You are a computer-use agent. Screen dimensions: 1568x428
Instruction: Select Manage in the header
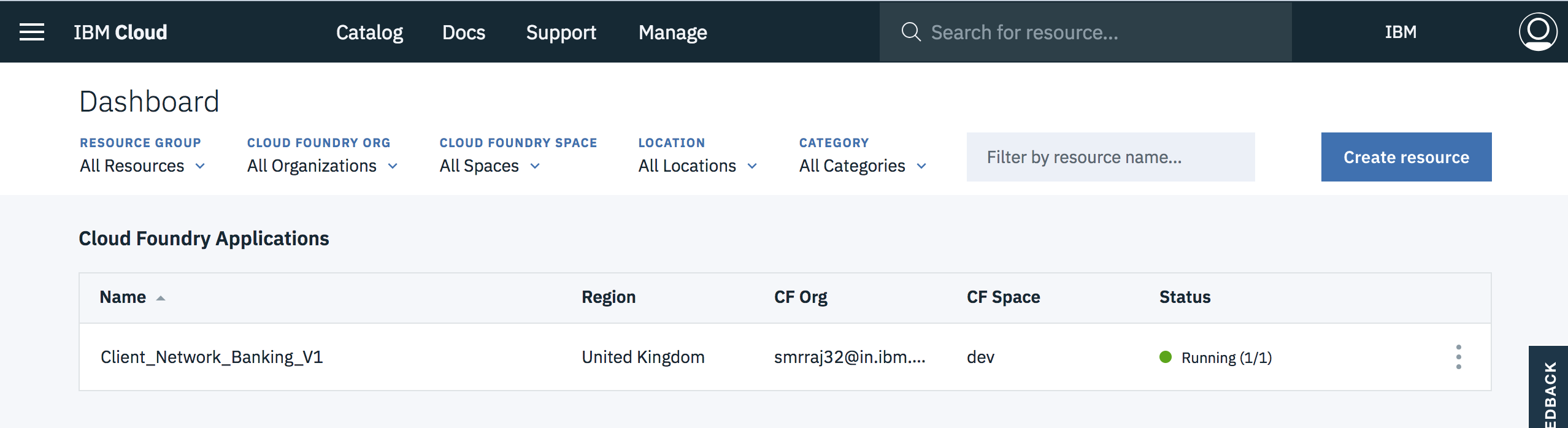[x=672, y=32]
